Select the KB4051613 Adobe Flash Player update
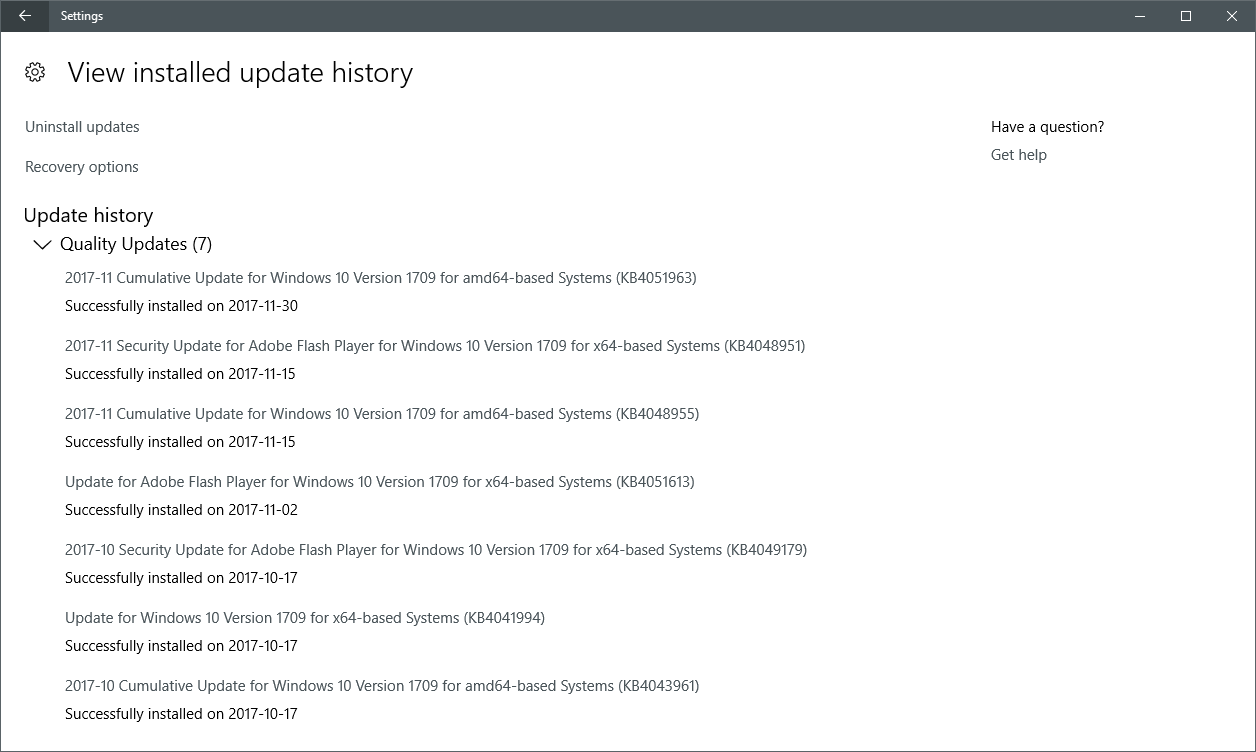 pos(379,482)
